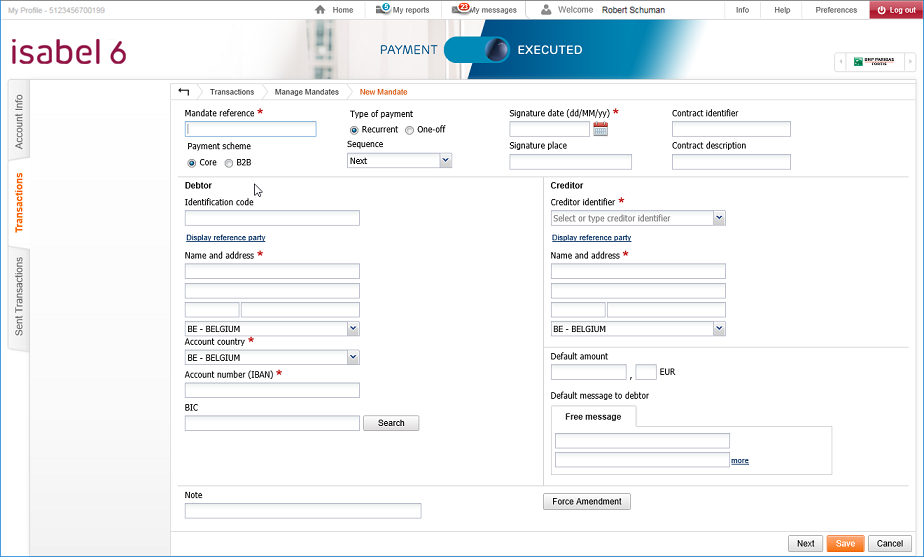The height and width of the screenshot is (557, 924).
Task: Open Preferences in top bar
Action: click(x=836, y=10)
